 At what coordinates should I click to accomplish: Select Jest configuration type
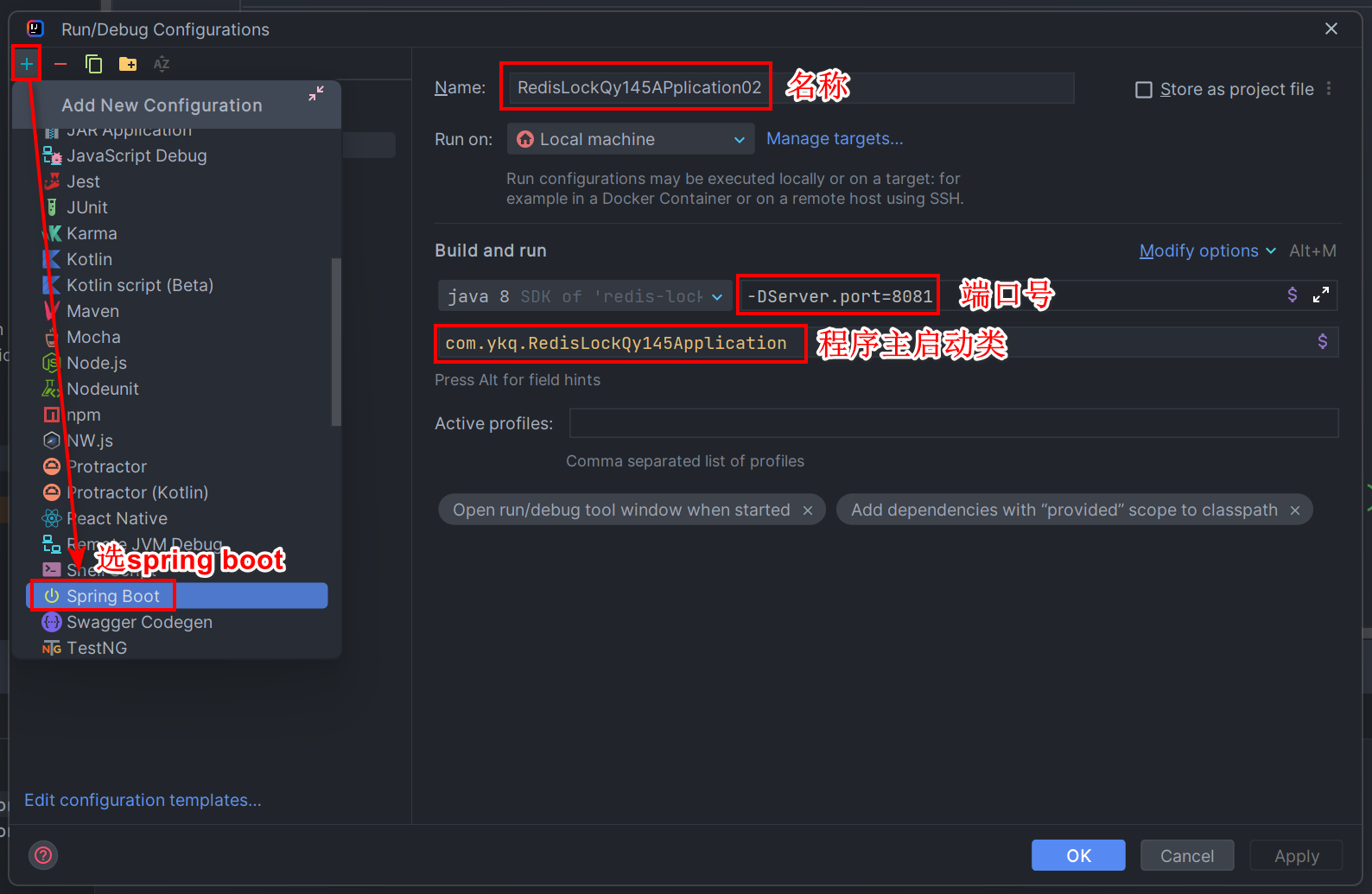pyautogui.click(x=177, y=181)
